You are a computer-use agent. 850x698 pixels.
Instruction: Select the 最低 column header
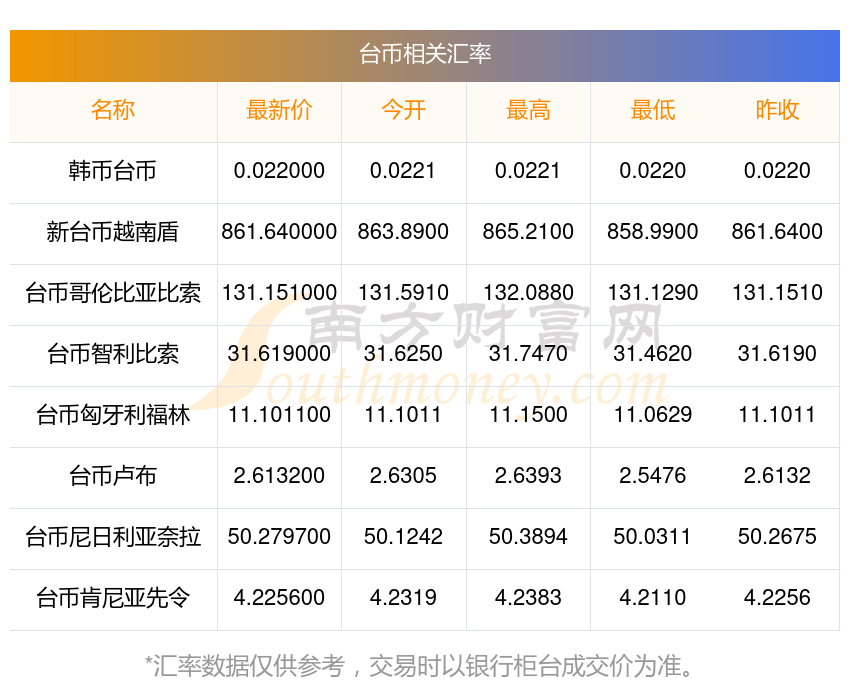coord(653,110)
